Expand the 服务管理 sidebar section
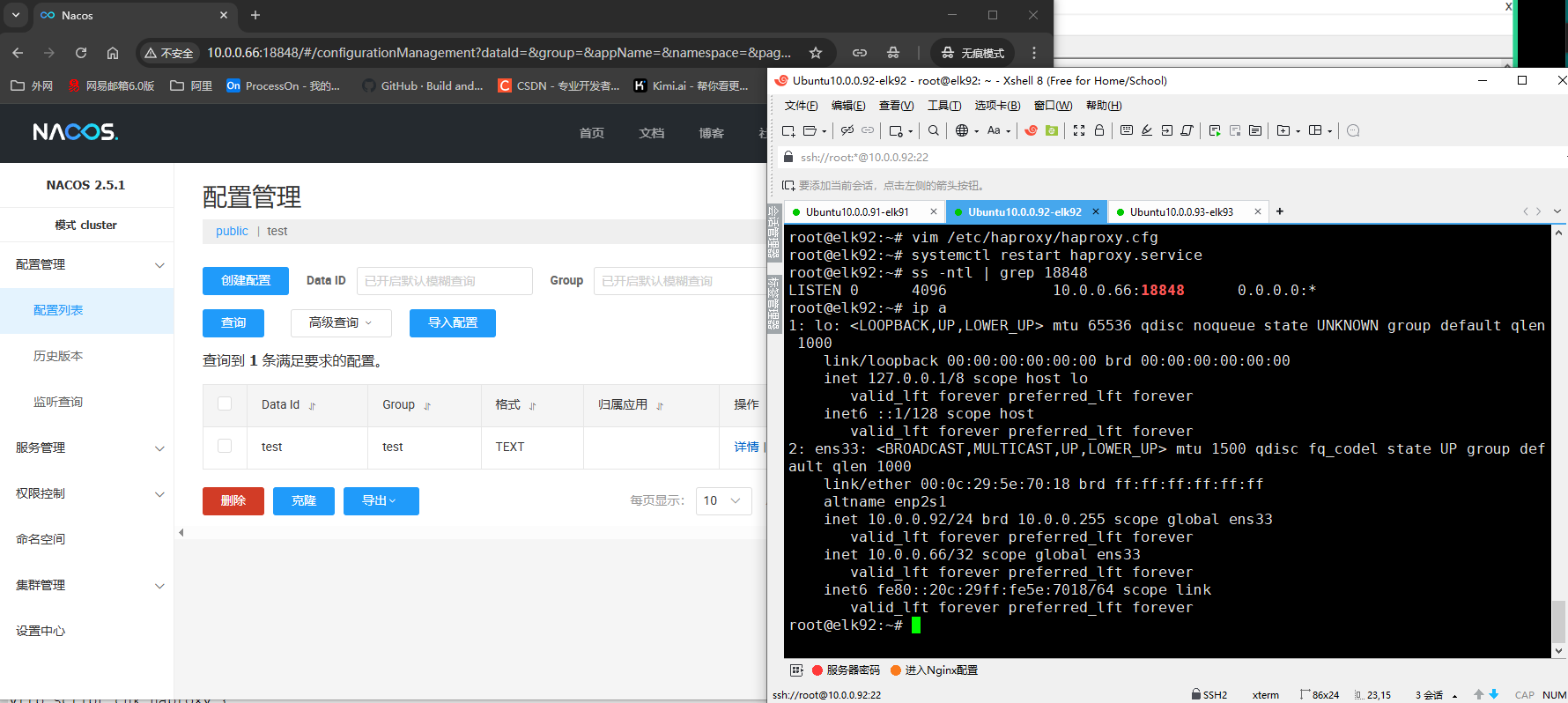 click(x=159, y=448)
